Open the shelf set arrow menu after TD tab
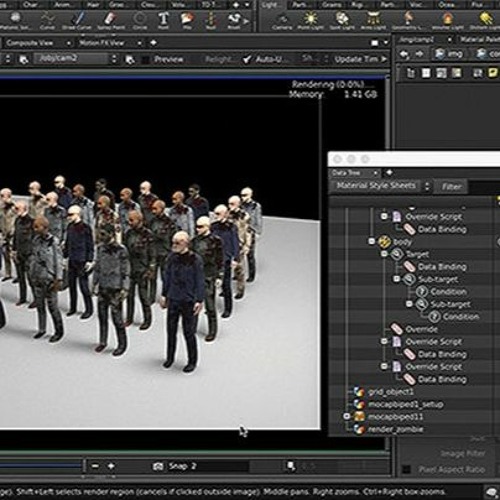Viewport: 500px width, 500px height. (x=247, y=5)
